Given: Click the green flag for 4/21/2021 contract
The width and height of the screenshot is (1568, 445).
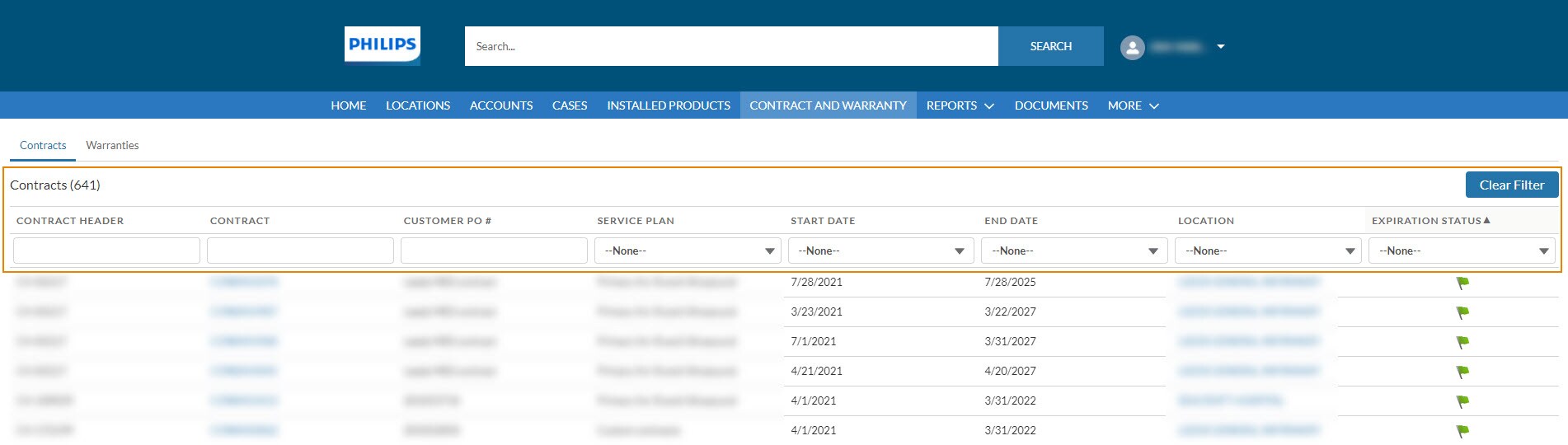Looking at the screenshot, I should click(1462, 372).
